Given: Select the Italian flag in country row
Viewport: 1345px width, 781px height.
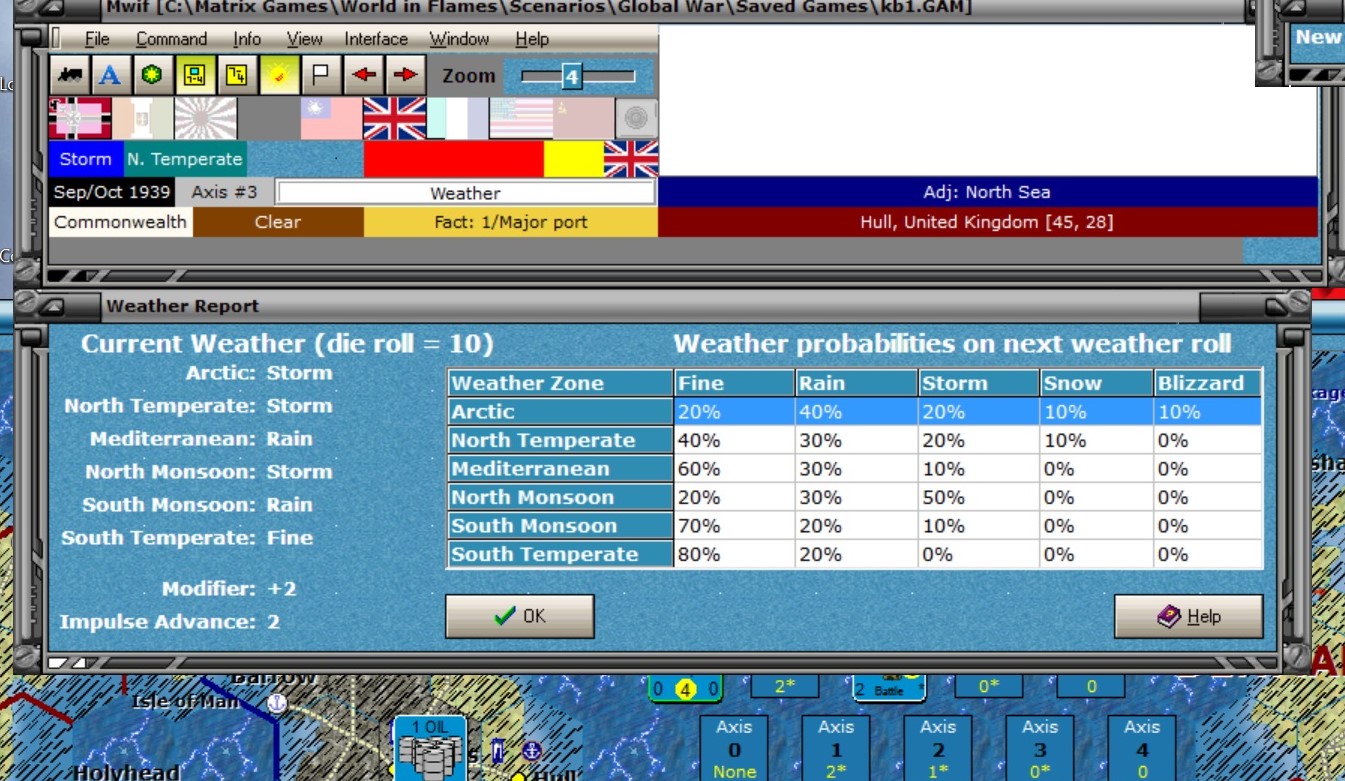Looking at the screenshot, I should pos(143,119).
